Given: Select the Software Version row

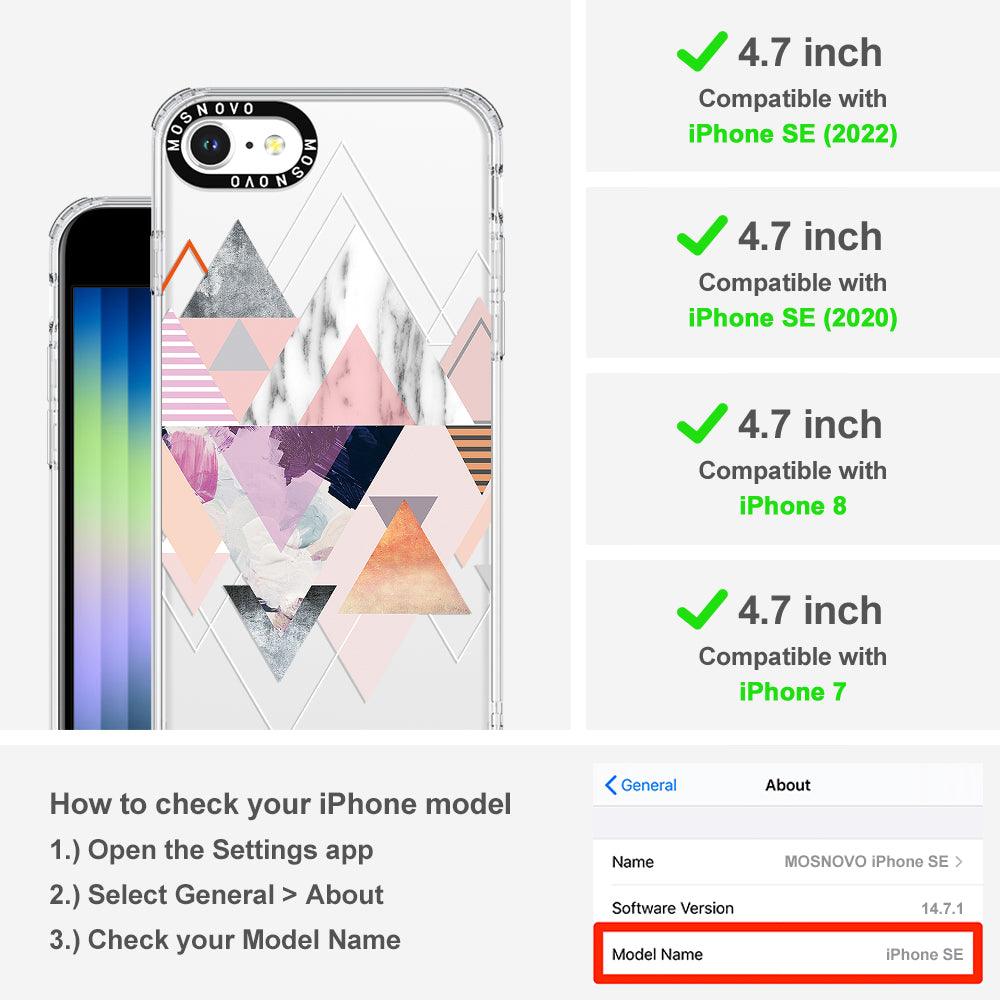Looking at the screenshot, I should coord(788,908).
